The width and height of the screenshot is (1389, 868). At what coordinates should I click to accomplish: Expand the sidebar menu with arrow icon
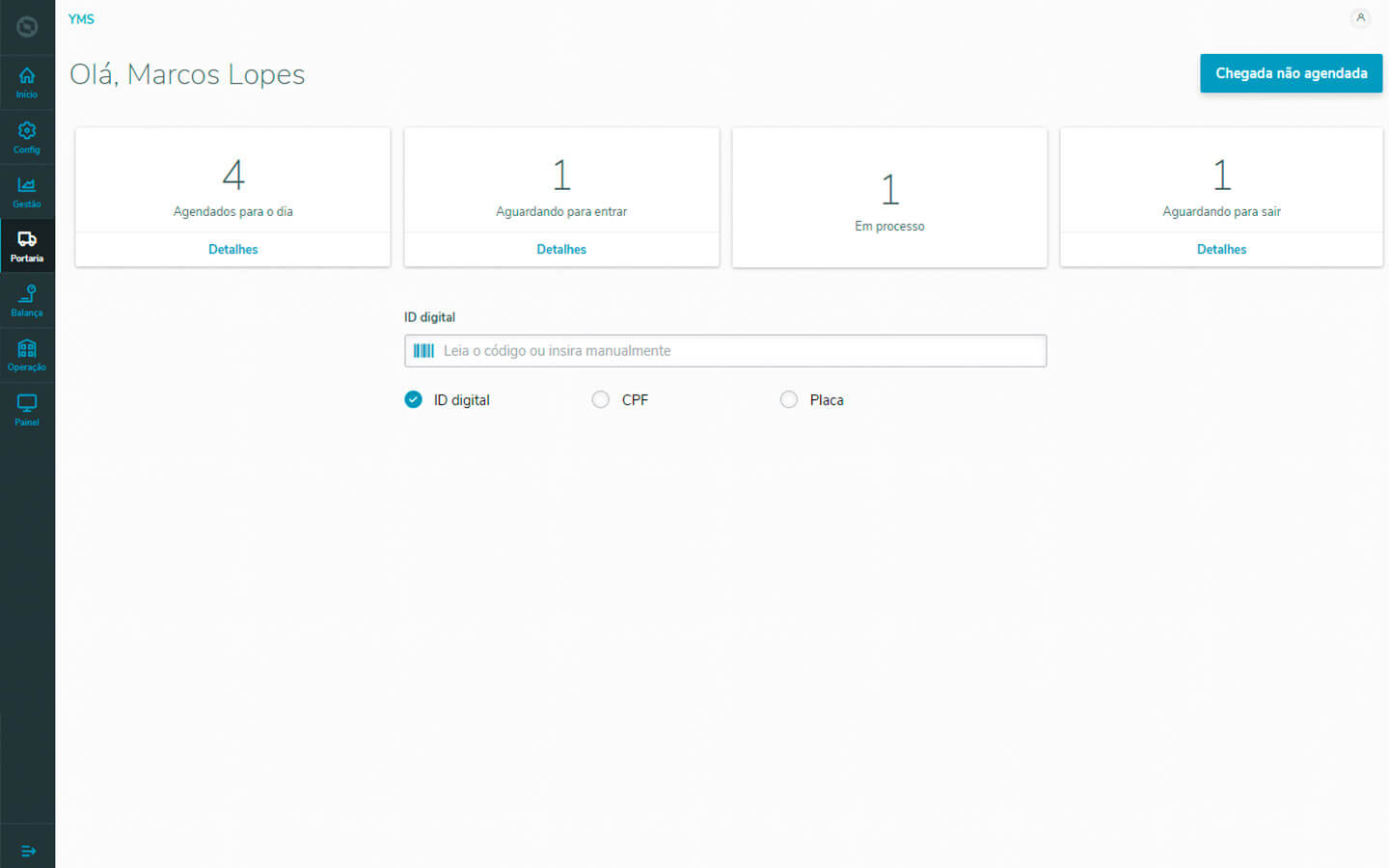coord(28,851)
